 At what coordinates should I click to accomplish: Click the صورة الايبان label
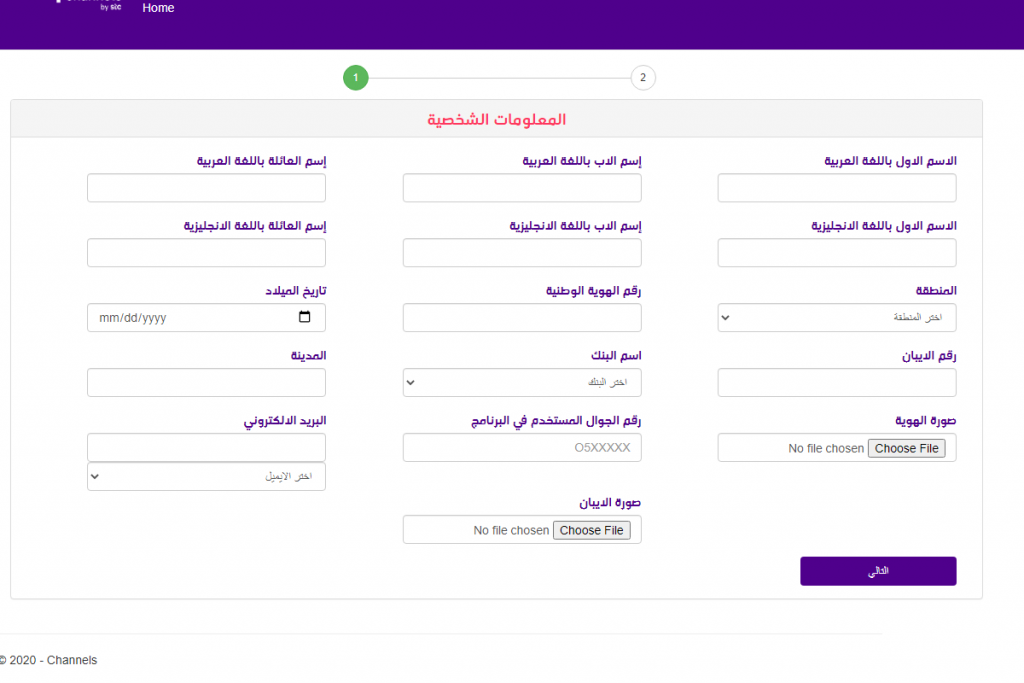610,503
